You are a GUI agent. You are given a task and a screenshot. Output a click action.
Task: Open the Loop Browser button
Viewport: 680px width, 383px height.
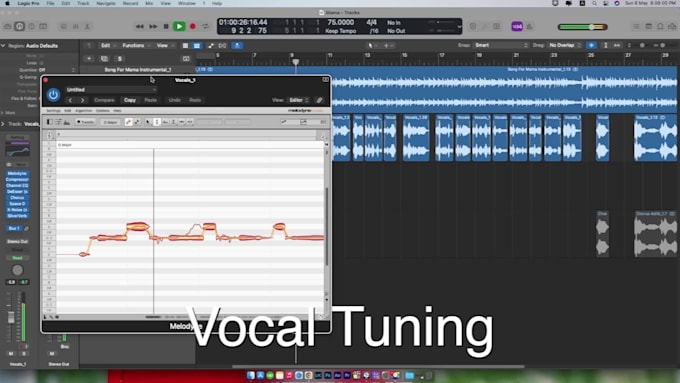click(x=660, y=26)
